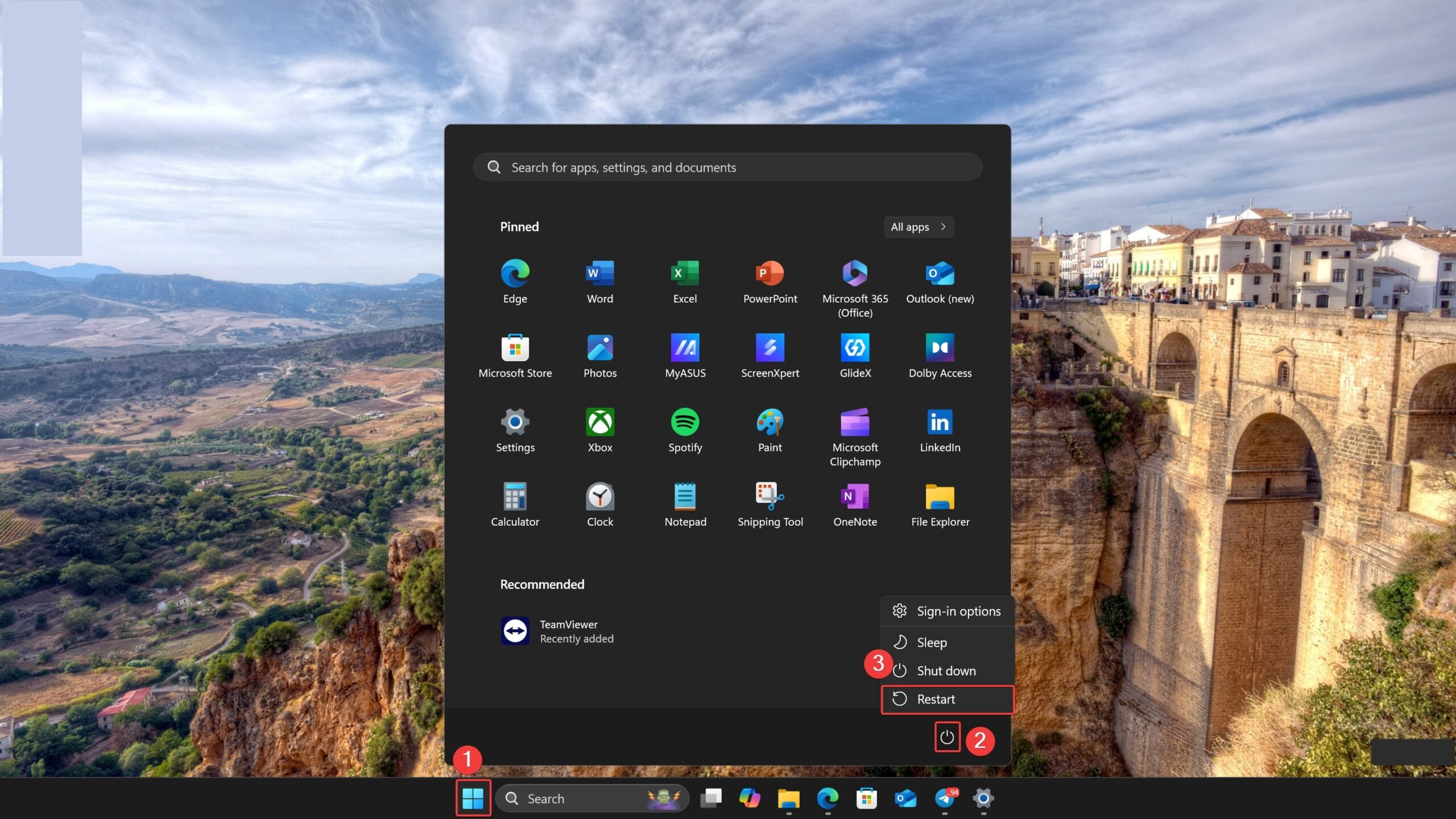
Task: Click the Windows Start button on taskbar
Action: pos(473,799)
